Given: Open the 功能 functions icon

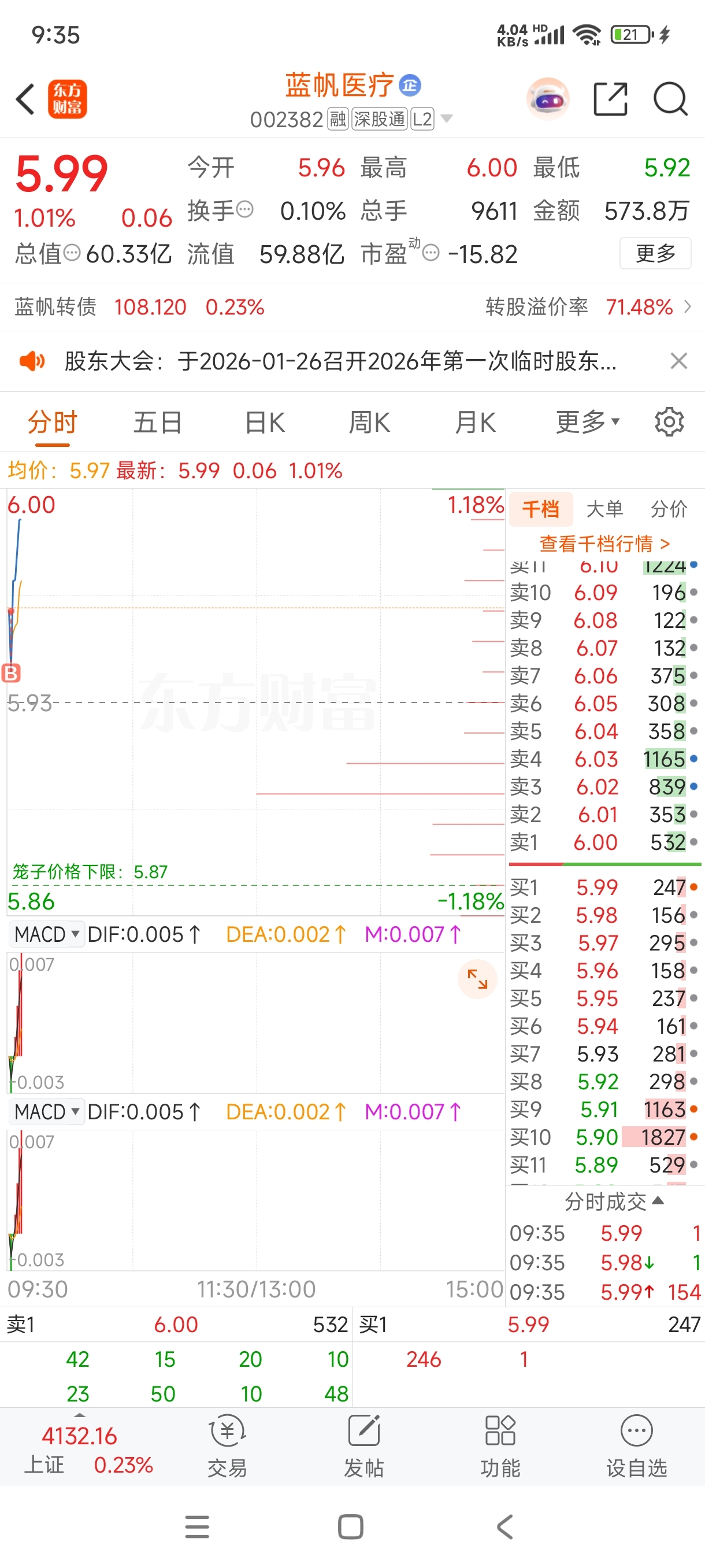Looking at the screenshot, I should point(500,1445).
